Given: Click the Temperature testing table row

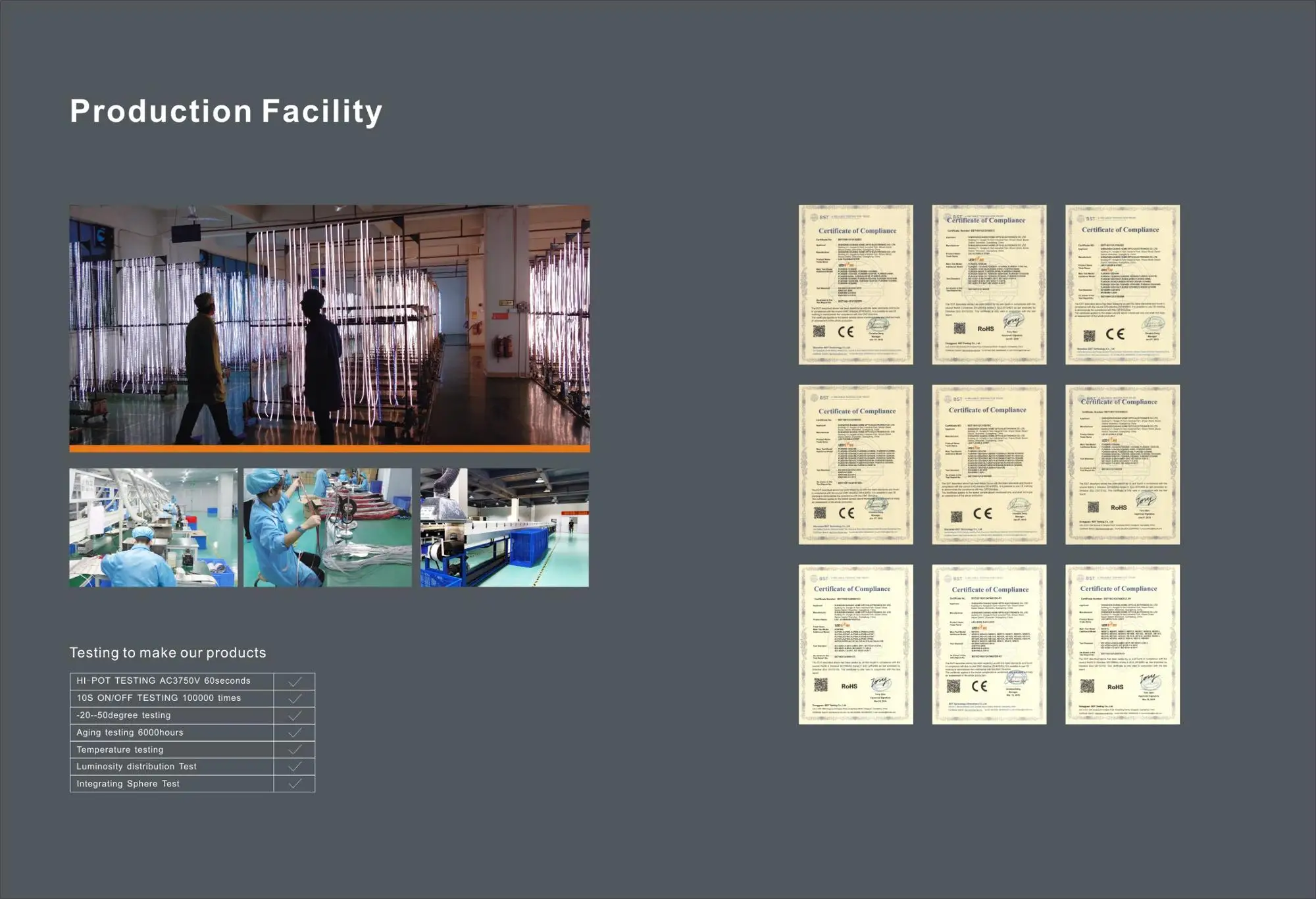Looking at the screenshot, I should (120, 750).
